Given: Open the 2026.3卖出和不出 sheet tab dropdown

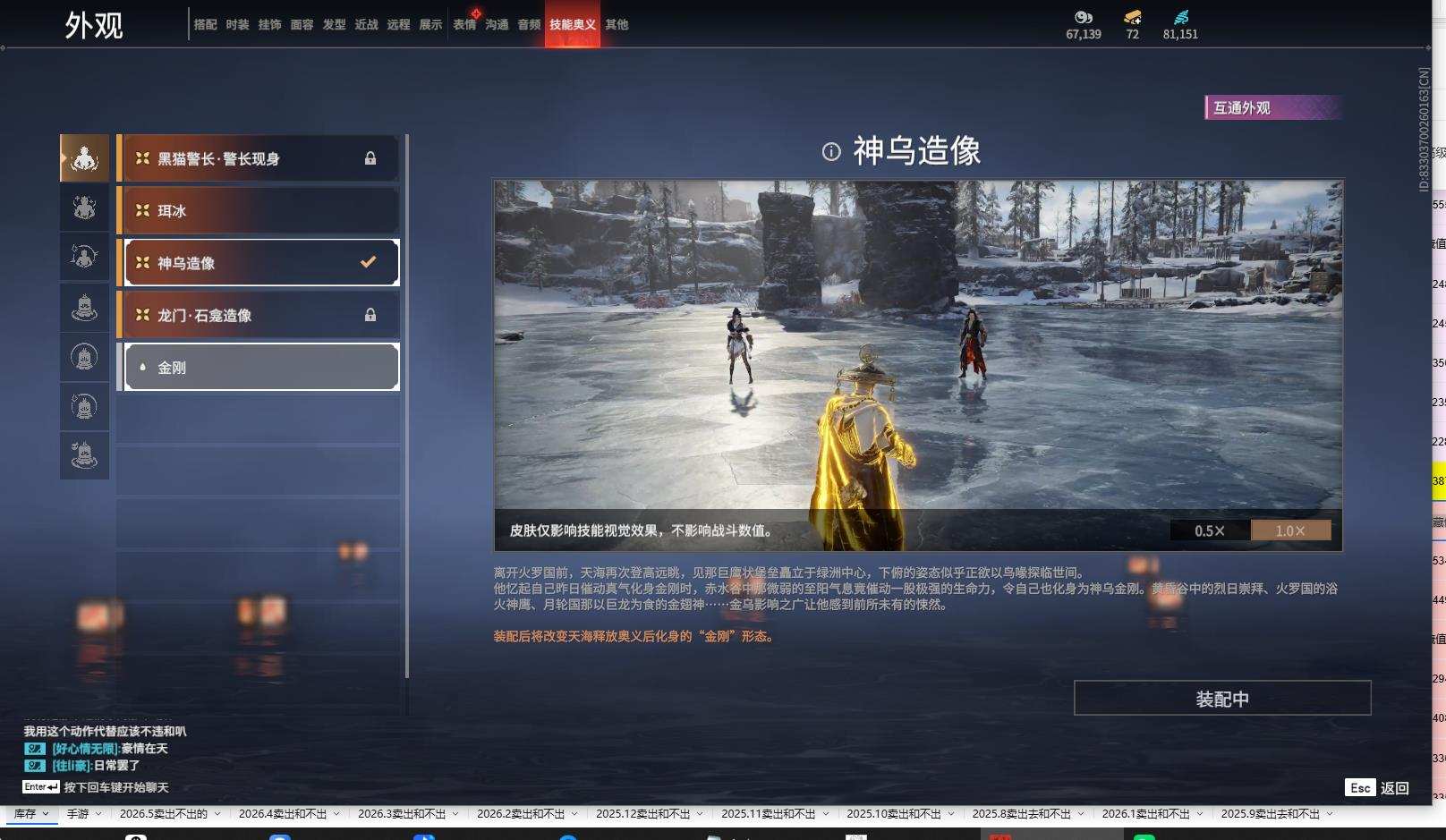Looking at the screenshot, I should tap(455, 814).
